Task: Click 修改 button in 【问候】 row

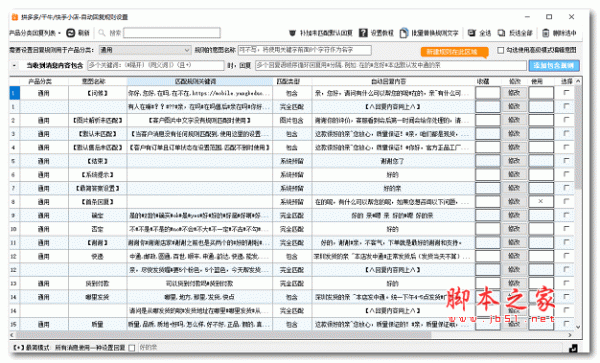Action: pos(514,93)
